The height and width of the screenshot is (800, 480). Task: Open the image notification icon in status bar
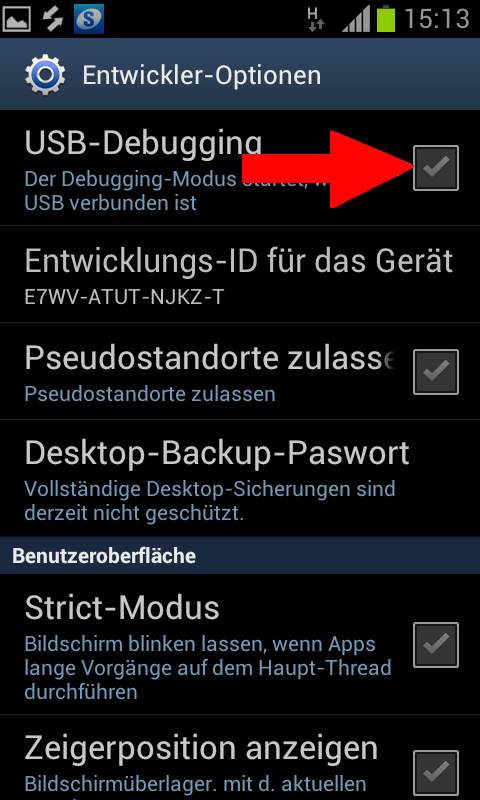pos(16,19)
